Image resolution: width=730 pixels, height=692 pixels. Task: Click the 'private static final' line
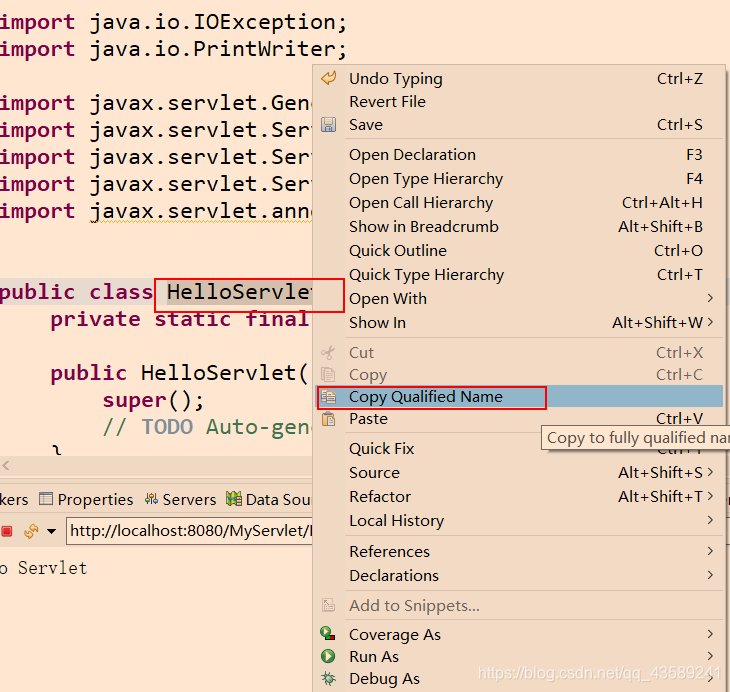179,319
